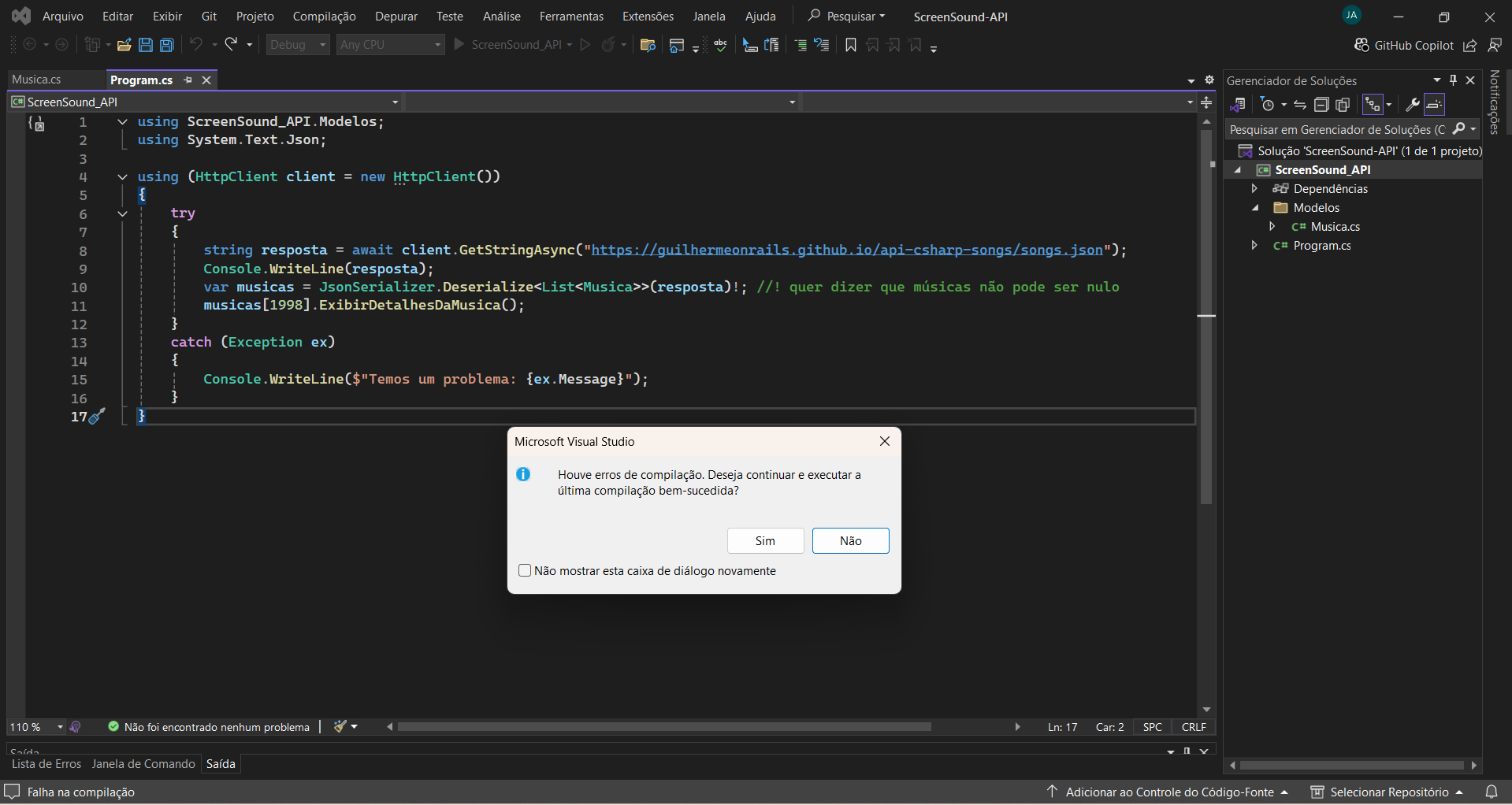This screenshot has height=805, width=1512.
Task: Click Selecionar Repositório in status bar
Action: pos(1387,792)
